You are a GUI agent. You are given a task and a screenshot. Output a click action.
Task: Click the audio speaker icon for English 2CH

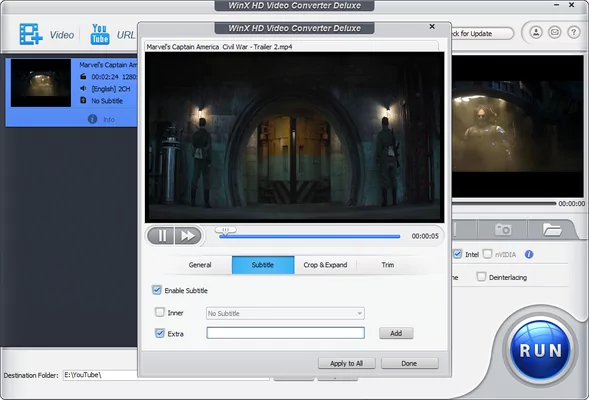click(x=83, y=88)
